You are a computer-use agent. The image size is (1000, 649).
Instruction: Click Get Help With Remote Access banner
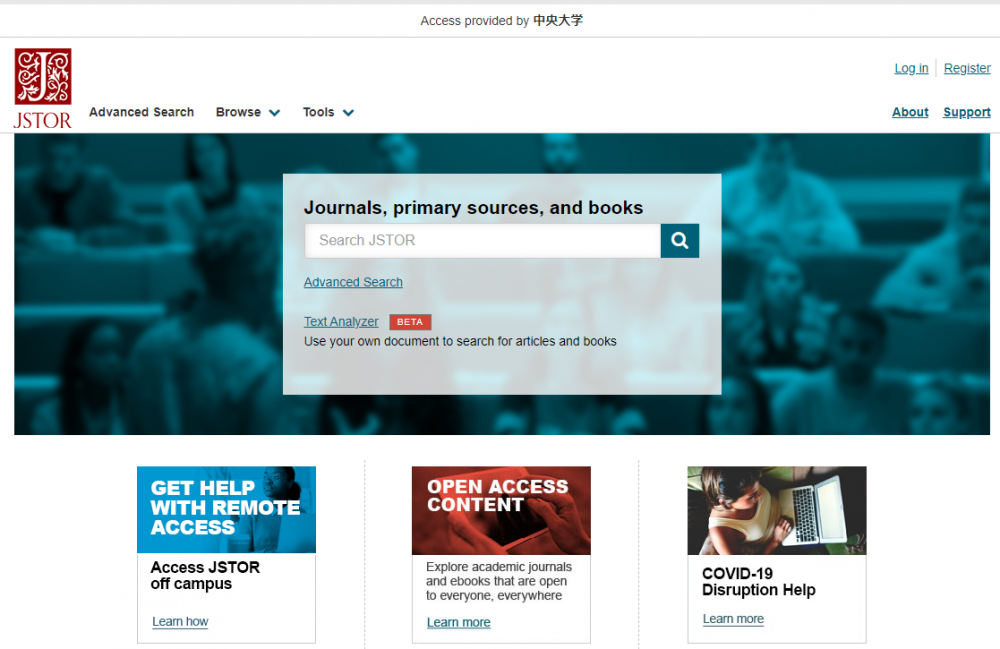click(x=226, y=509)
